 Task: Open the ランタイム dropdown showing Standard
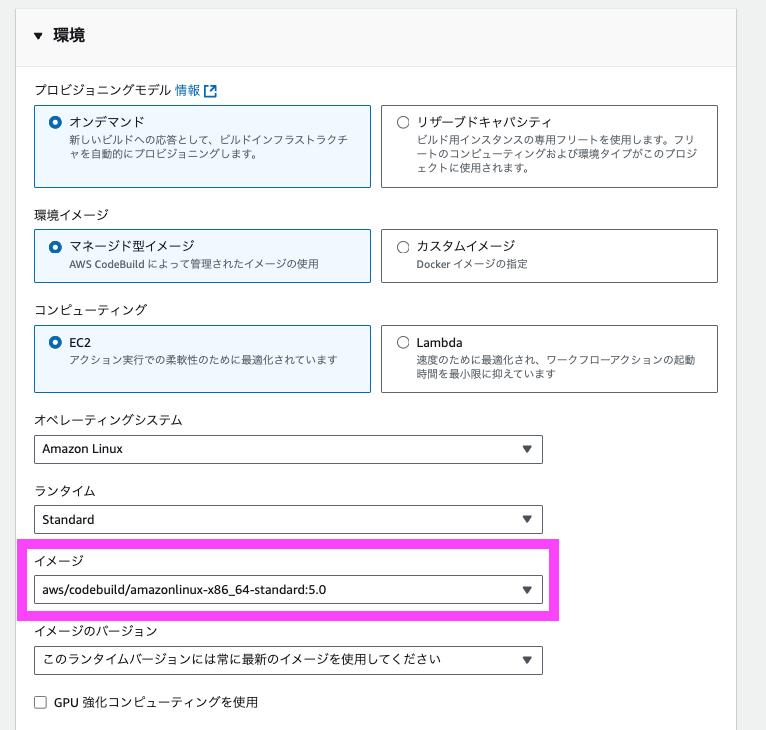pyautogui.click(x=288, y=519)
